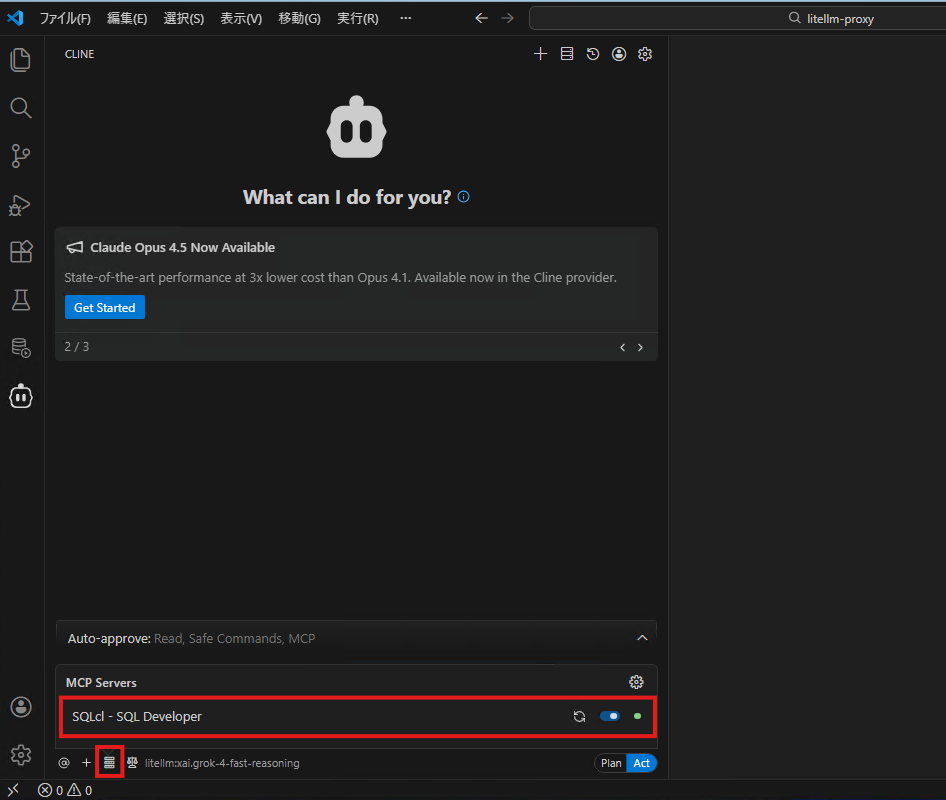Viewport: 946px width, 800px height.
Task: Open the 表示(V) menu
Action: pyautogui.click(x=241, y=19)
